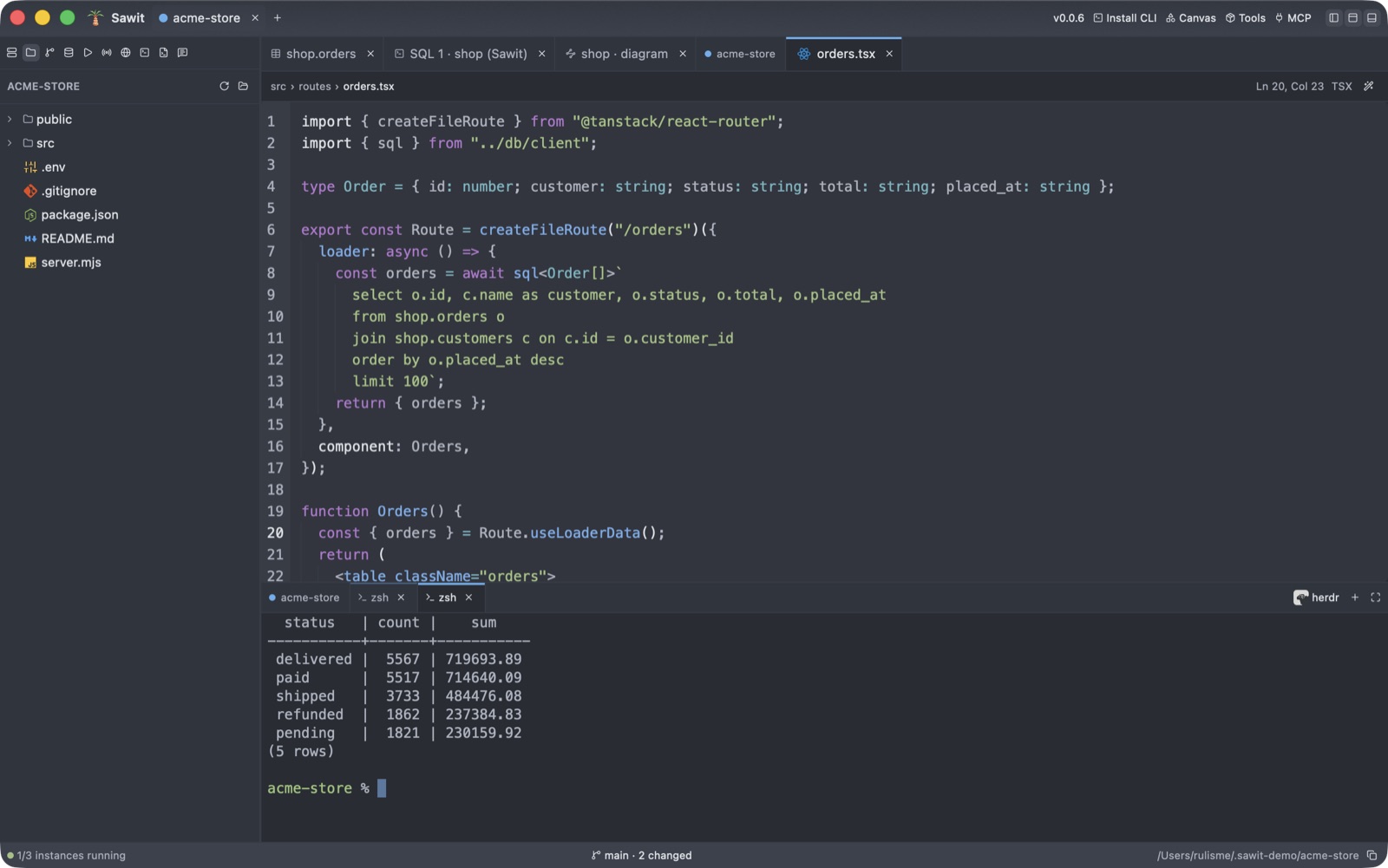Viewport: 1388px width, 868px height.
Task: Open the notes chat-book icon
Action: [x=182, y=53]
